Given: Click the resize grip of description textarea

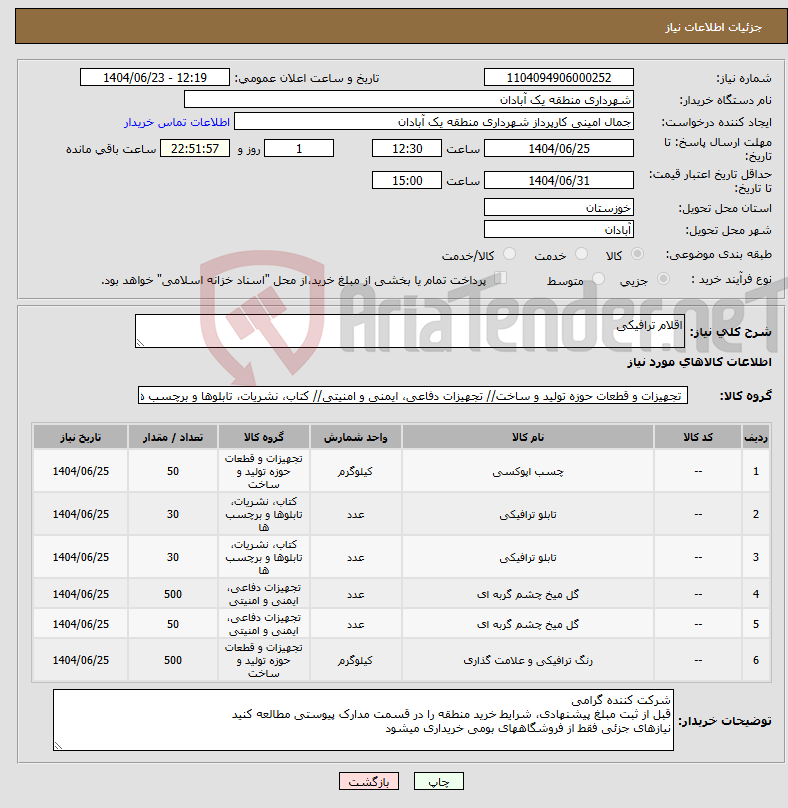Looking at the screenshot, I should coord(140,343).
